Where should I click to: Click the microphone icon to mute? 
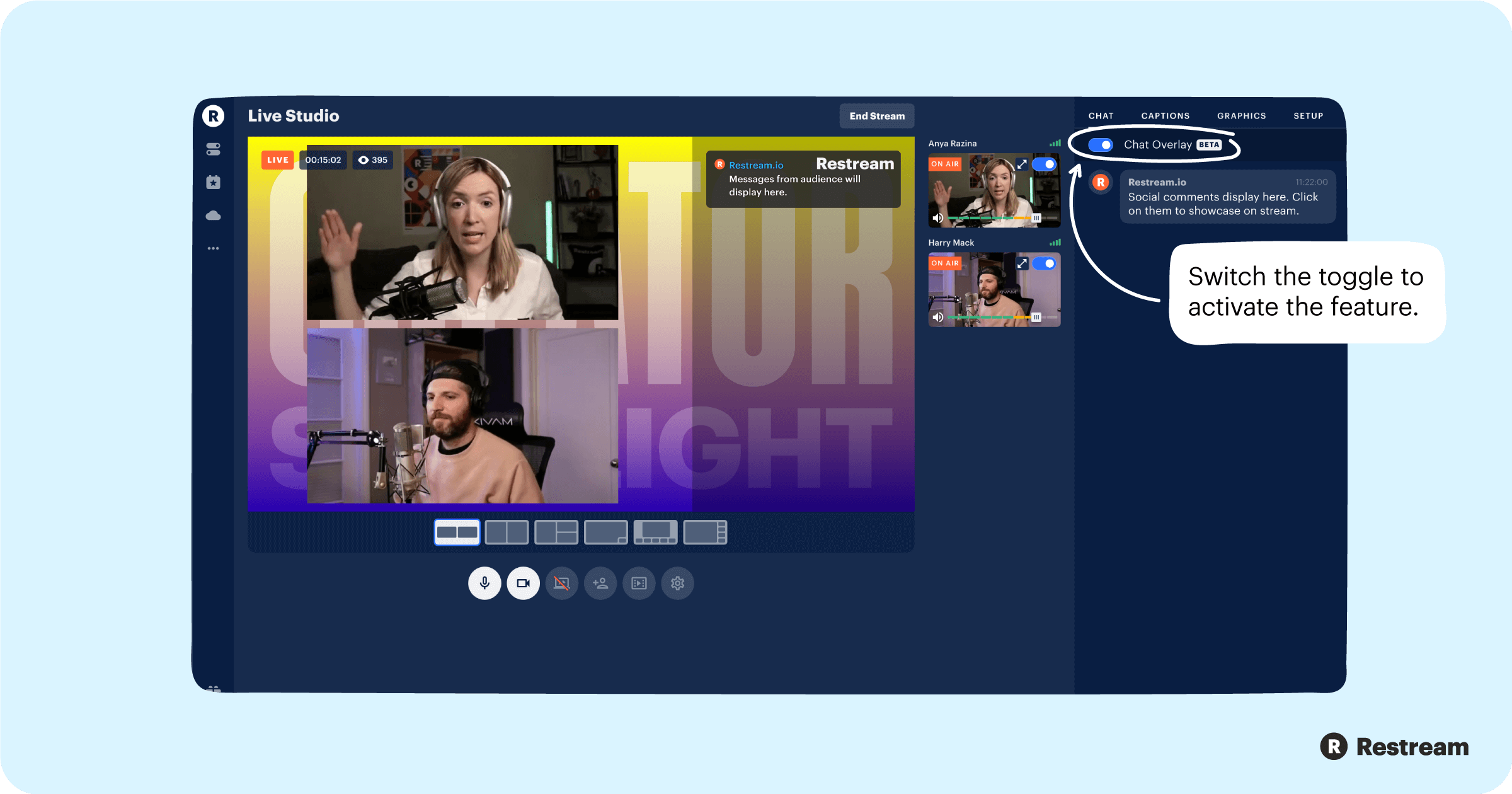tap(484, 583)
